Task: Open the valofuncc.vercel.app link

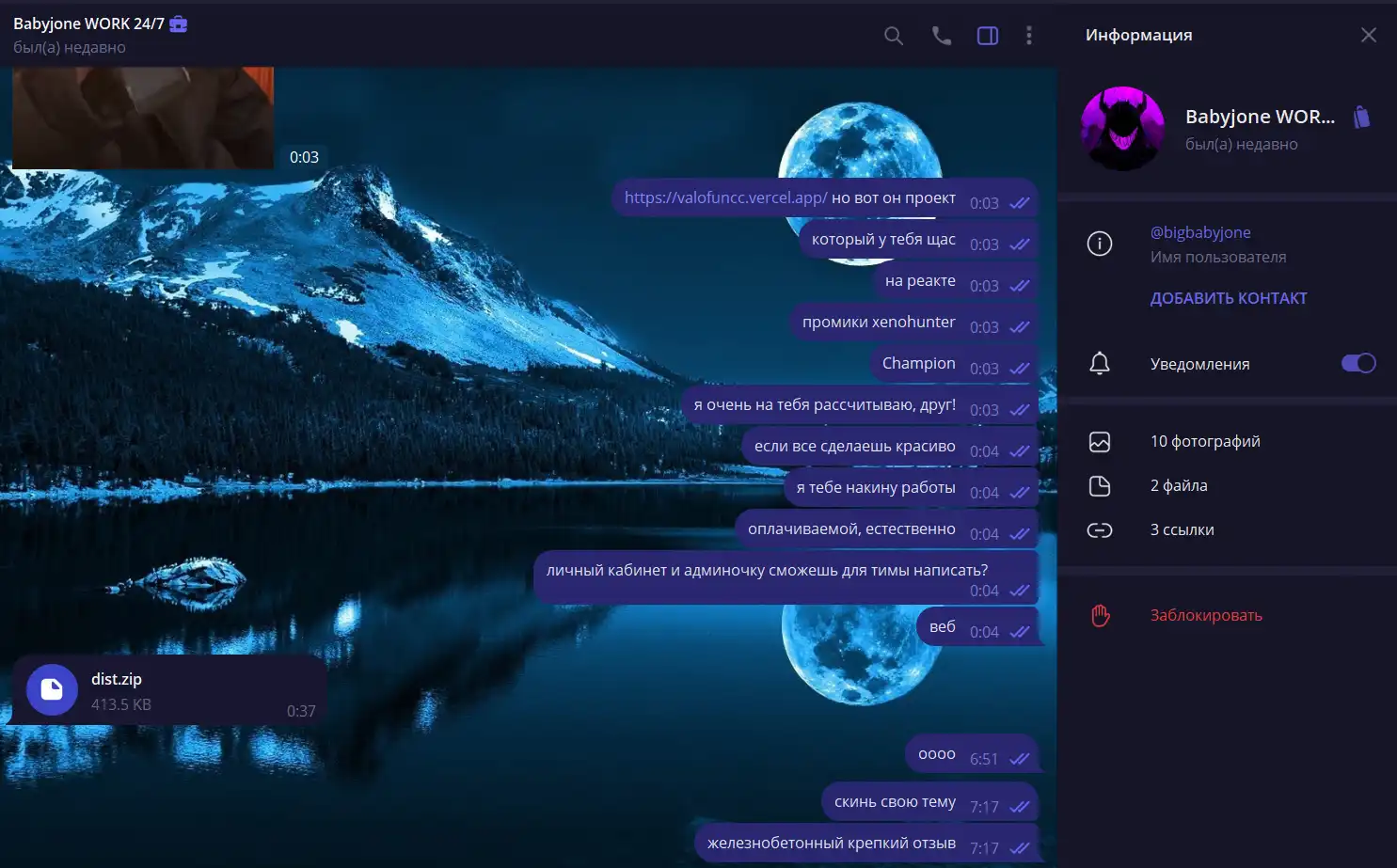Action: [x=725, y=197]
